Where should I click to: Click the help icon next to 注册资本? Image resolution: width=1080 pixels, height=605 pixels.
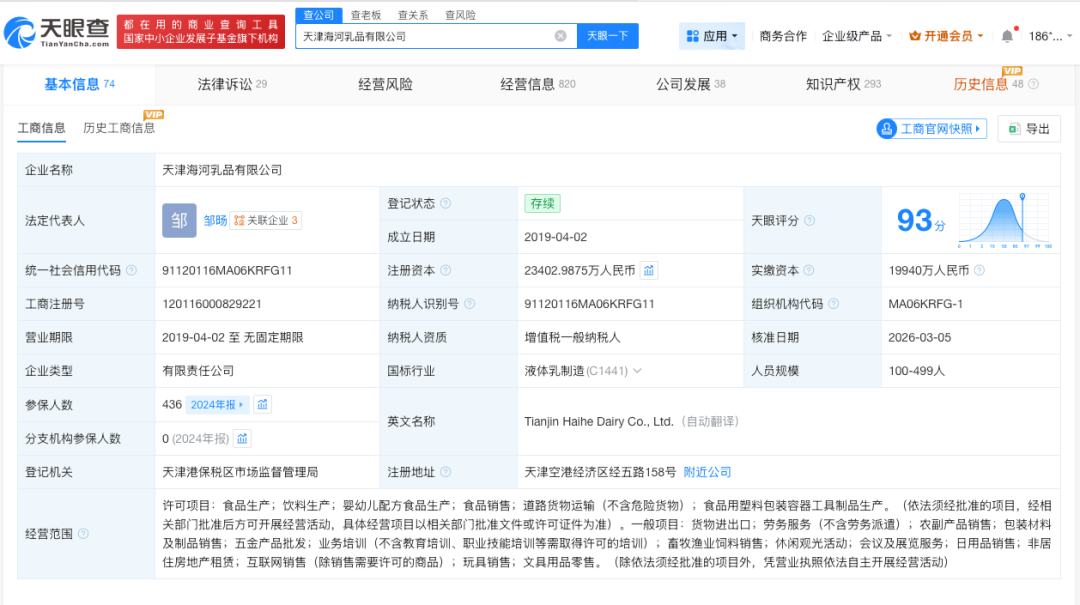tap(446, 270)
